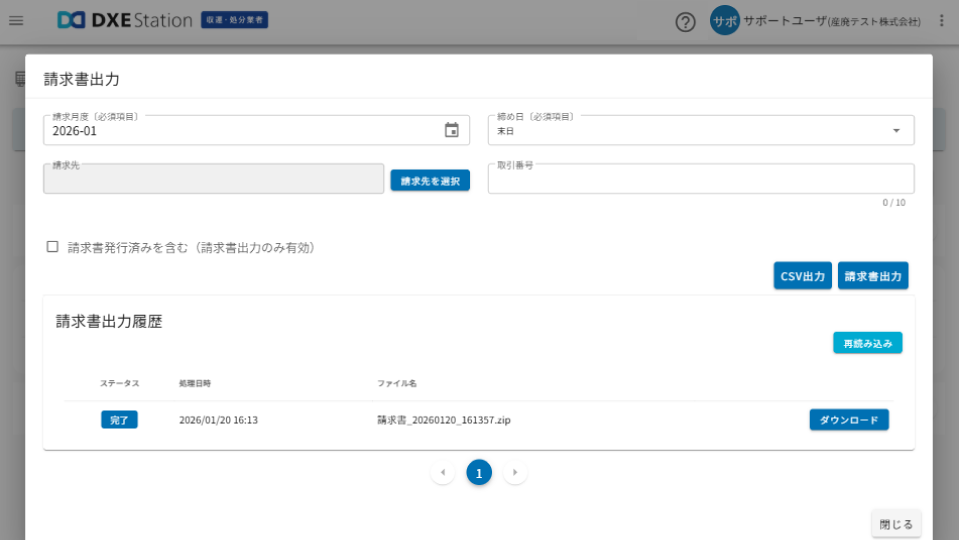The height and width of the screenshot is (540, 960).
Task: Click the 請求書出力 button
Action: click(873, 276)
